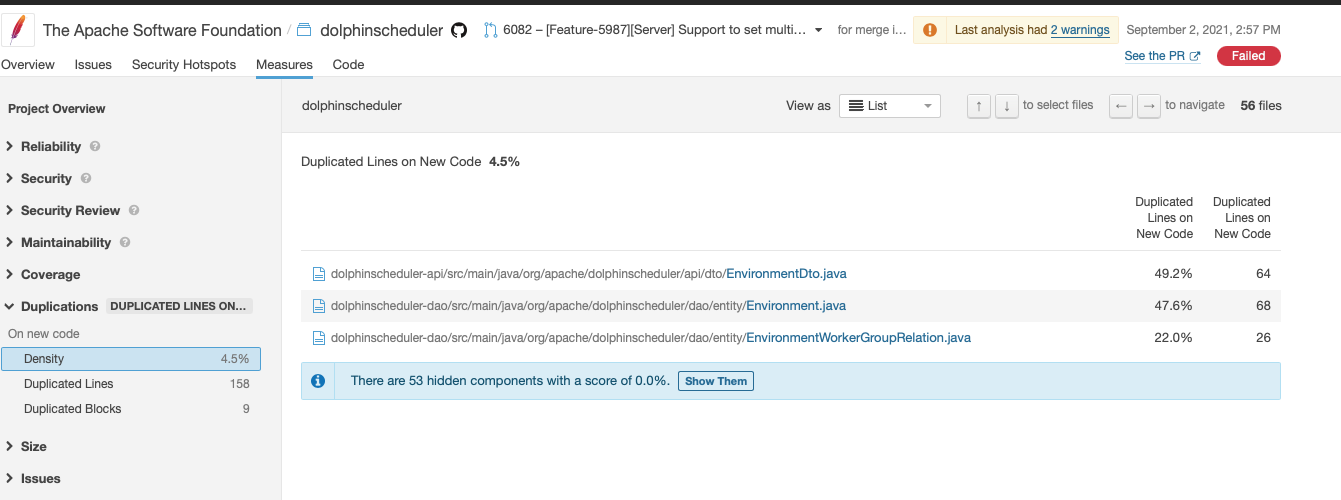Click the Apache feather logo

click(18, 30)
